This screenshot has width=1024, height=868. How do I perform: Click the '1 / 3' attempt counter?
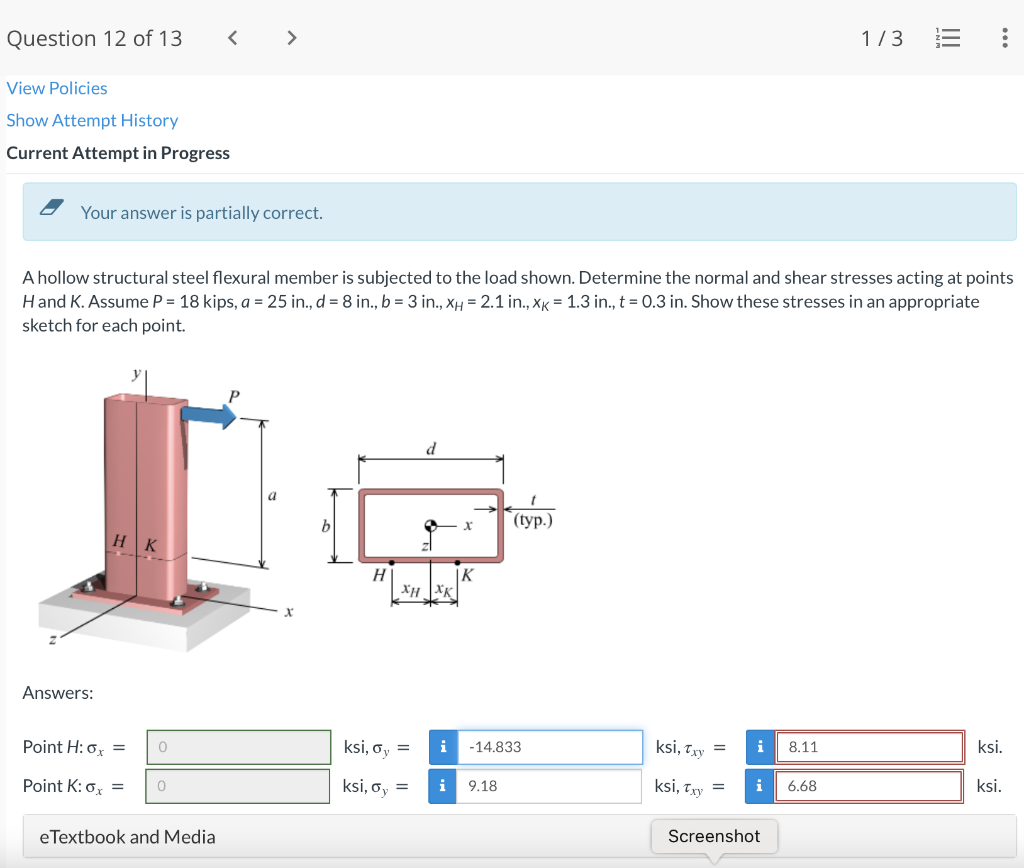pyautogui.click(x=882, y=38)
